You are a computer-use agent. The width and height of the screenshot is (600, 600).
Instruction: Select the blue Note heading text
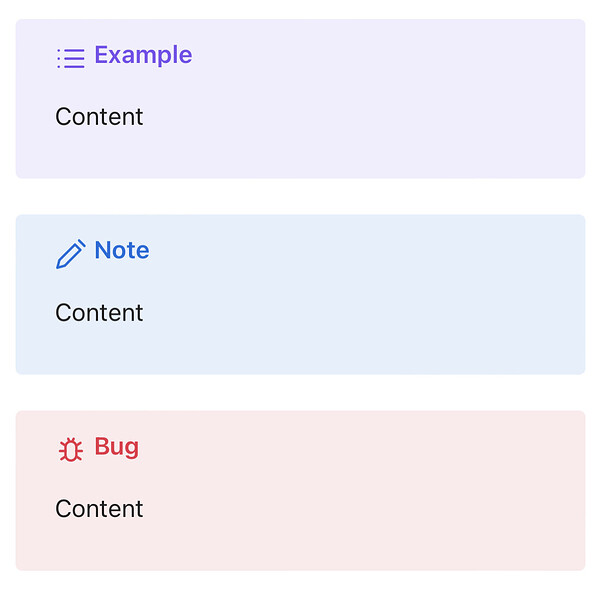coord(122,250)
